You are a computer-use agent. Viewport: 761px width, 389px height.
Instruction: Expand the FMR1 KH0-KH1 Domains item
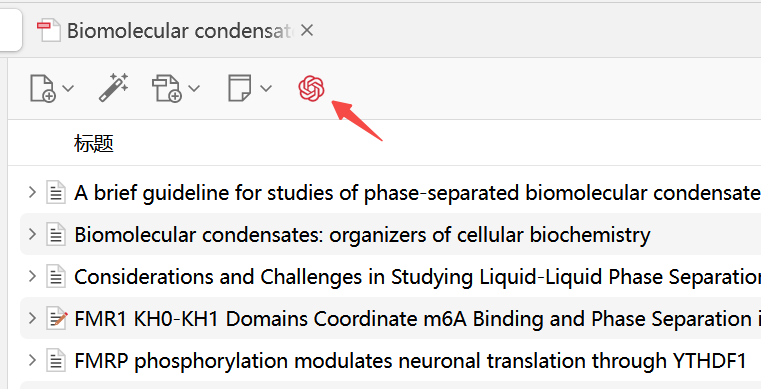[33, 318]
